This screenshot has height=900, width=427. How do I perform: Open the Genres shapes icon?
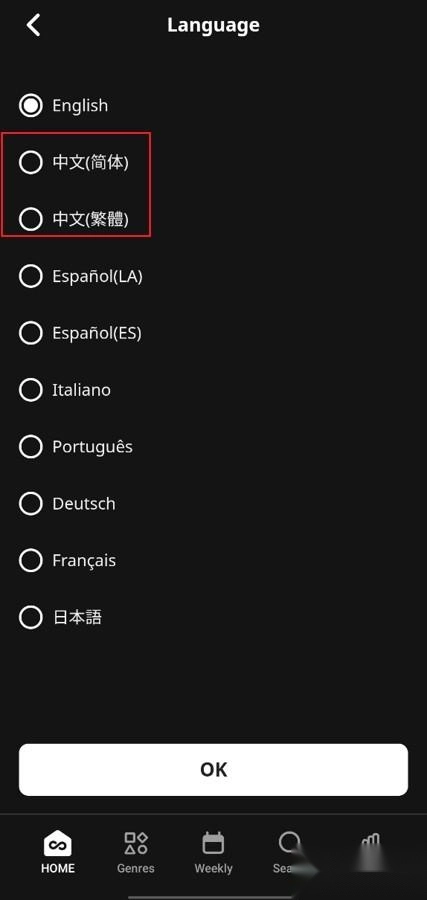136,843
